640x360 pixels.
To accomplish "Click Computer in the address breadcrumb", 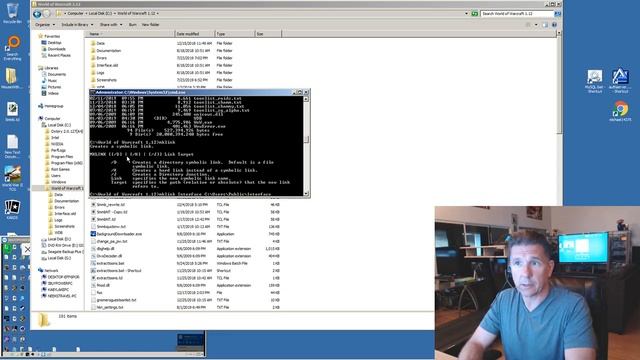I will [x=75, y=13].
